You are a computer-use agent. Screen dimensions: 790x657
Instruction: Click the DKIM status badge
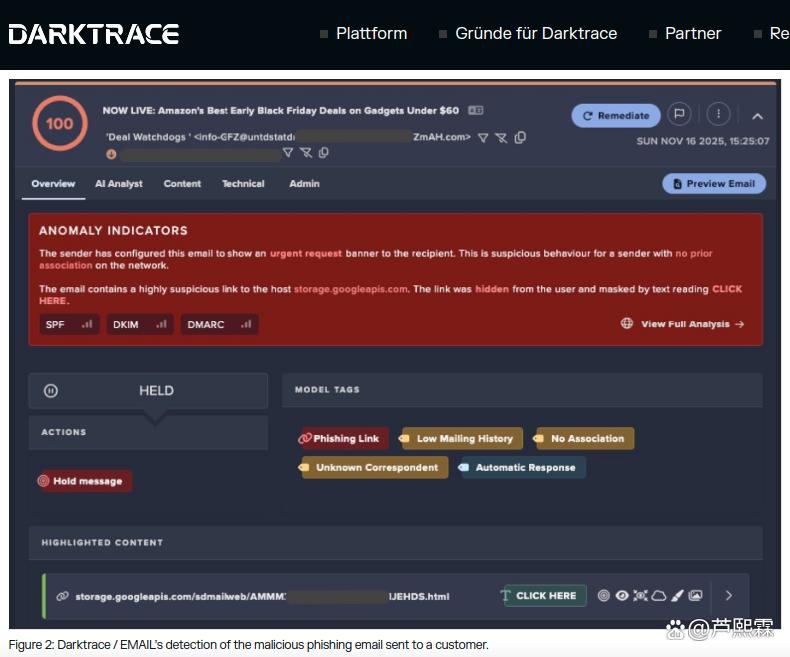(140, 324)
